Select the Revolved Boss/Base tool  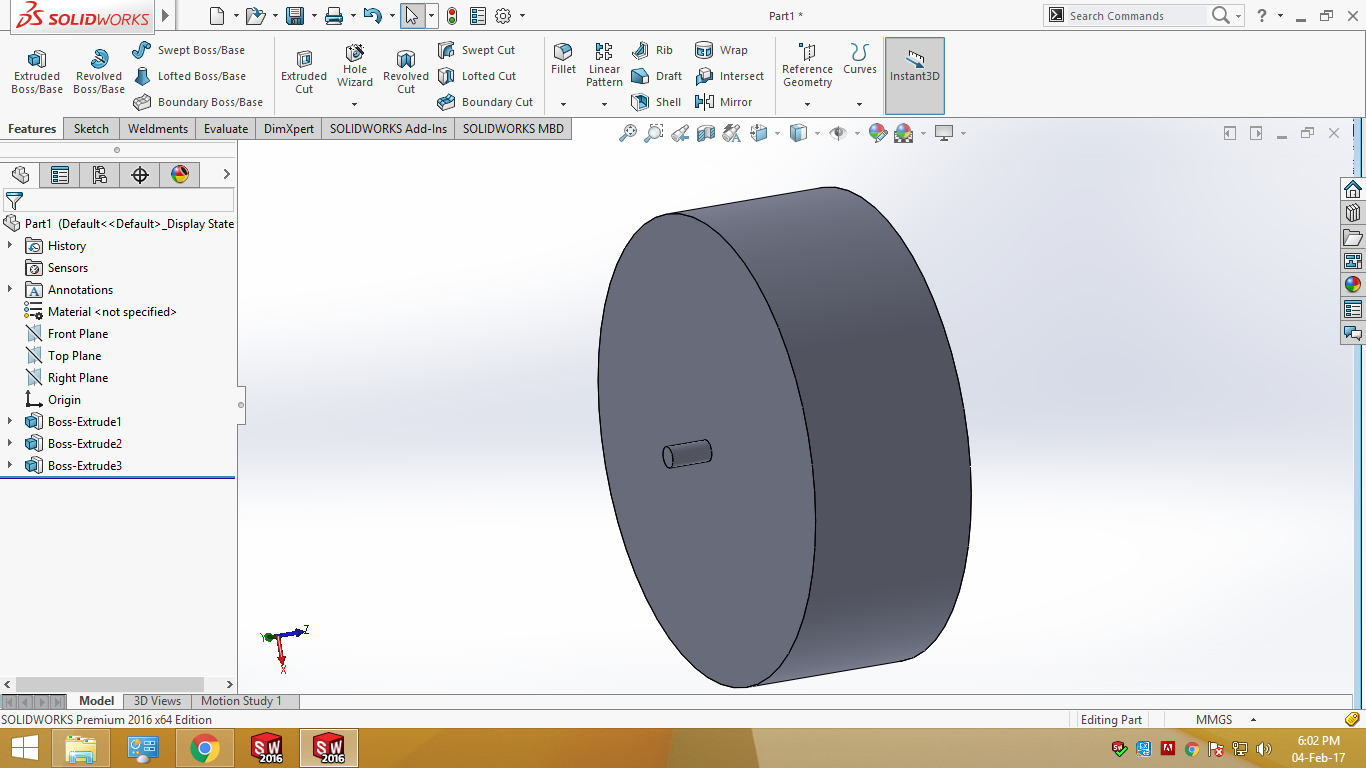[x=99, y=71]
